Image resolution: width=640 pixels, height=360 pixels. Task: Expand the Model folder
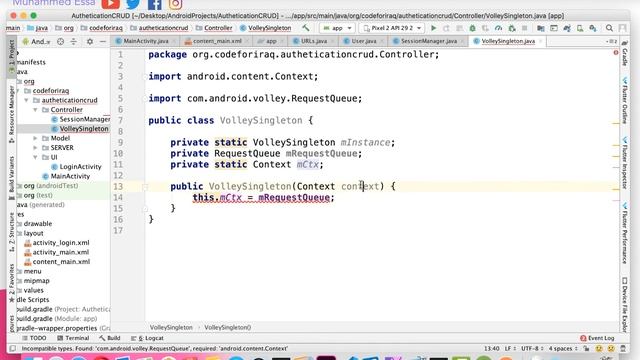click(36, 138)
